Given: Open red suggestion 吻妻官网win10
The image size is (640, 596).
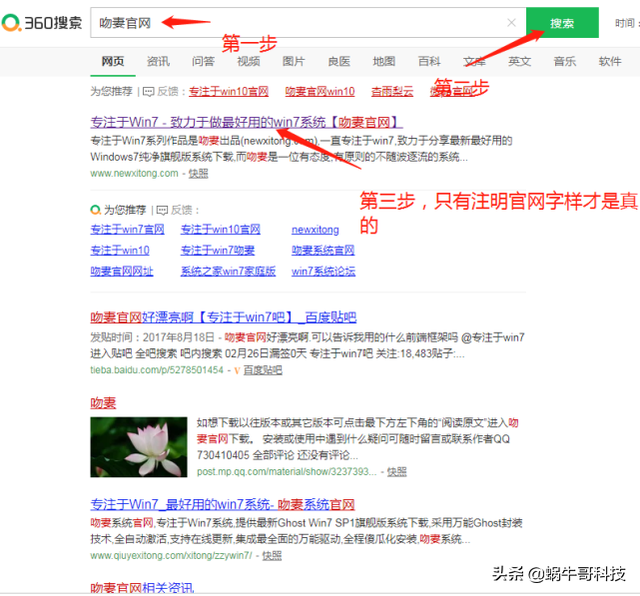Looking at the screenshot, I should click(x=320, y=91).
